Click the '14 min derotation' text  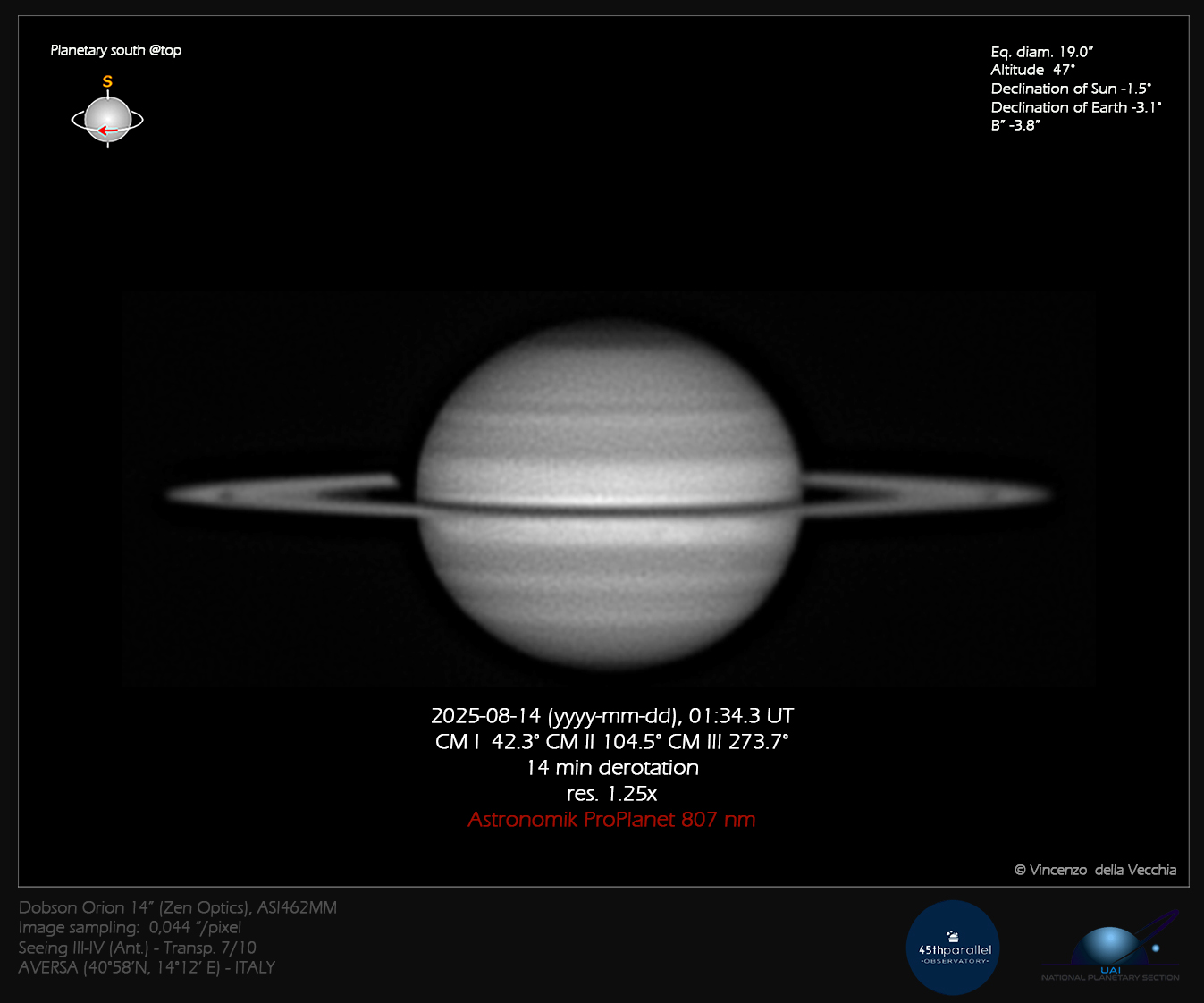(611, 768)
